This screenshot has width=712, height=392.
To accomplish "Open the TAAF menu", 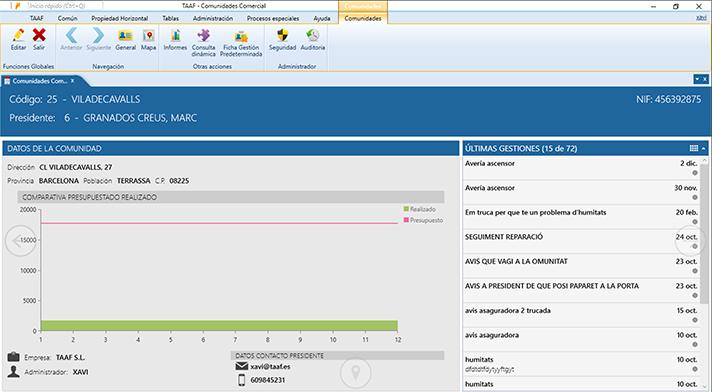I will [37, 18].
